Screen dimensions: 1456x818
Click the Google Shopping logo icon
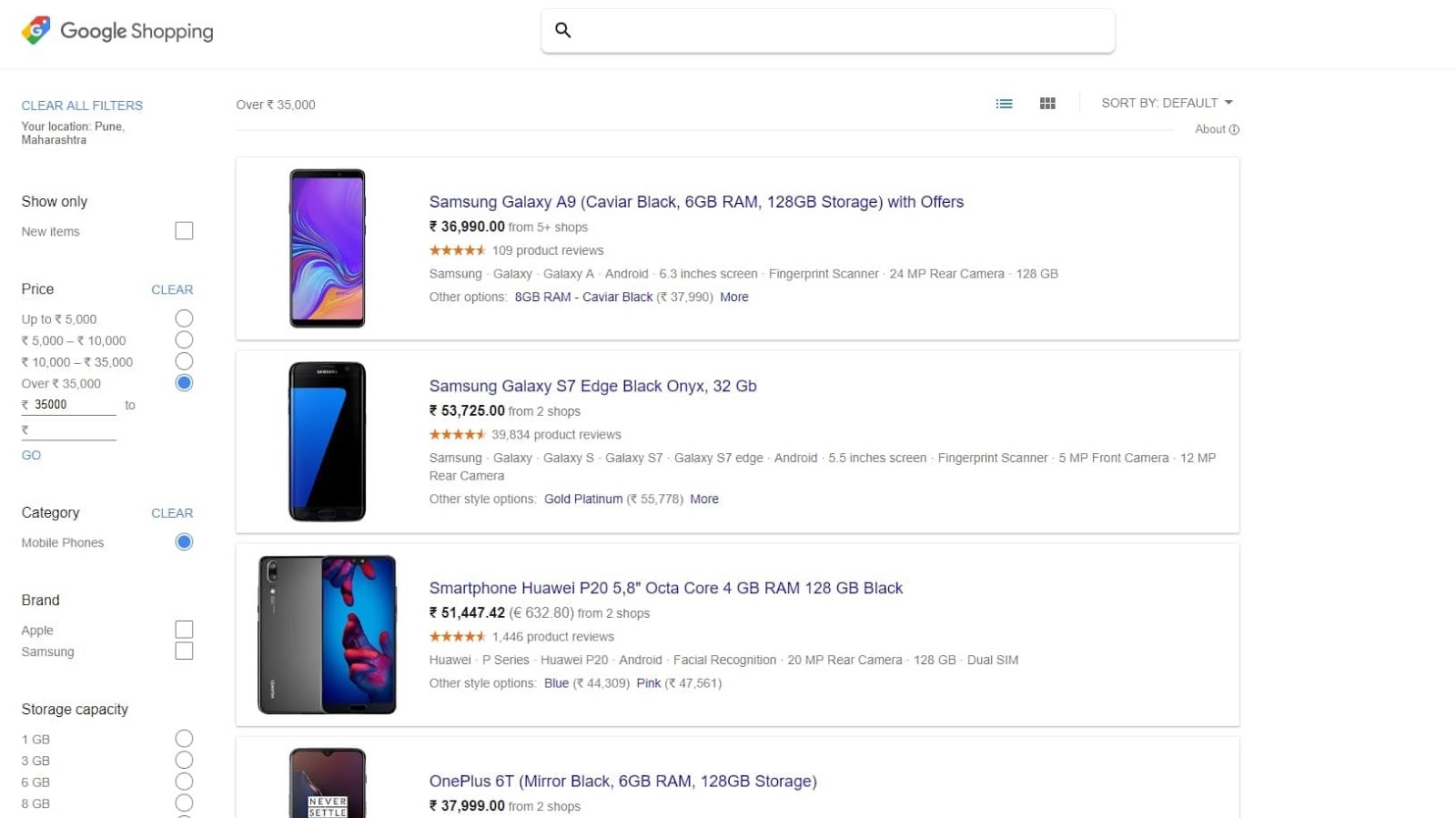(x=35, y=30)
